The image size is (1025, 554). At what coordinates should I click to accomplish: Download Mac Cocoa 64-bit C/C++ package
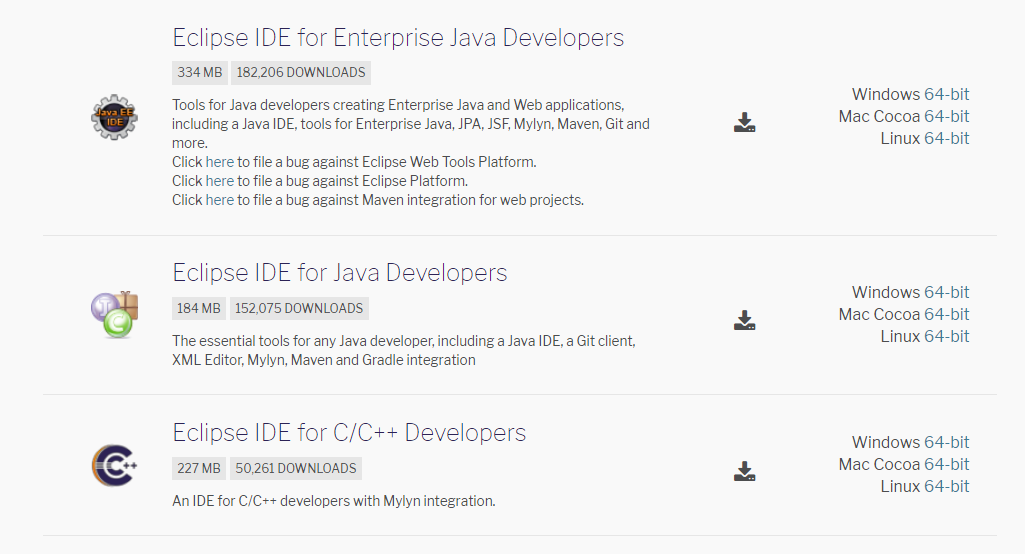click(947, 464)
